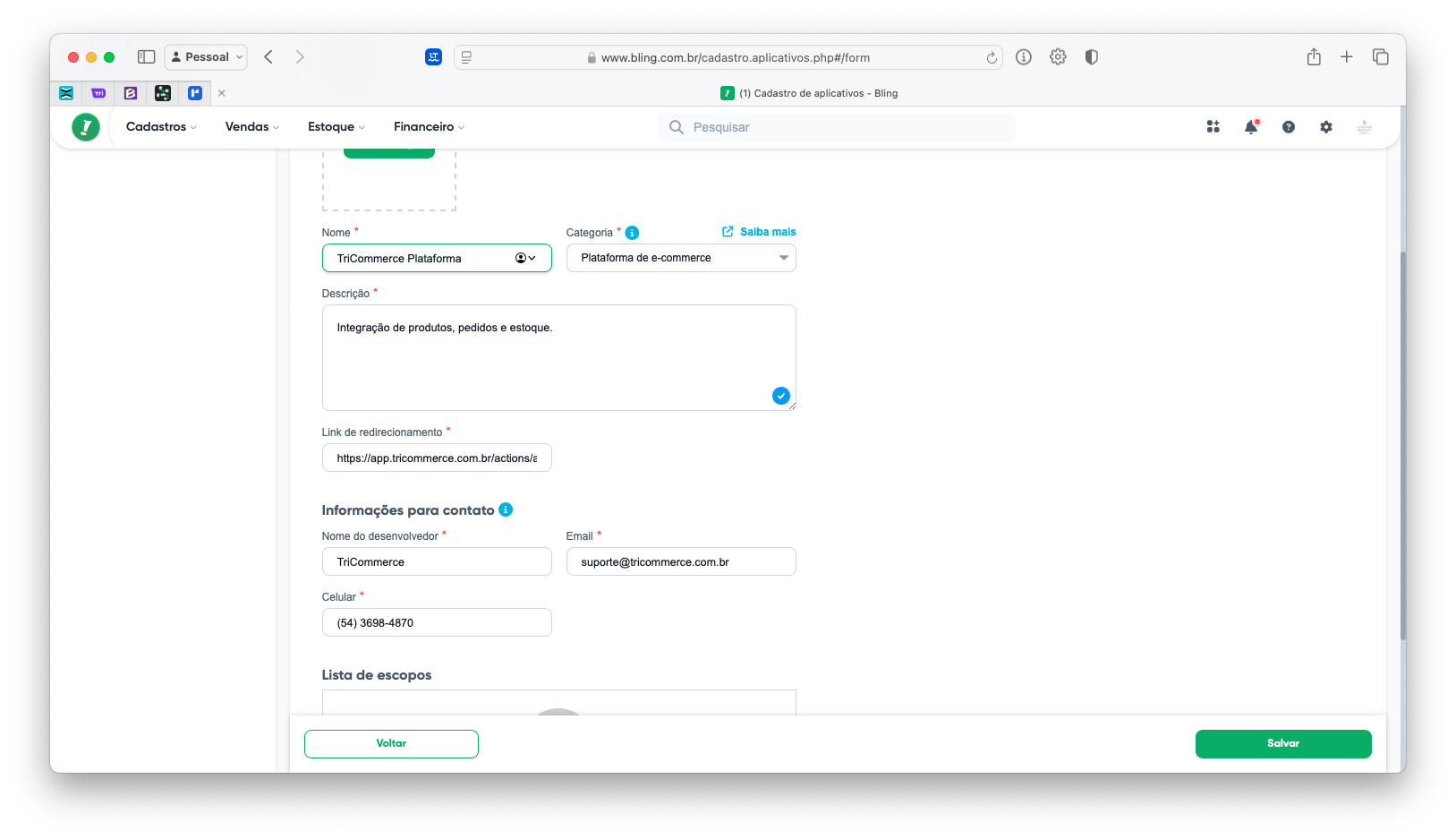The image size is (1456, 839).
Task: Open the purple 'tri' pinned tab
Action: point(98,93)
